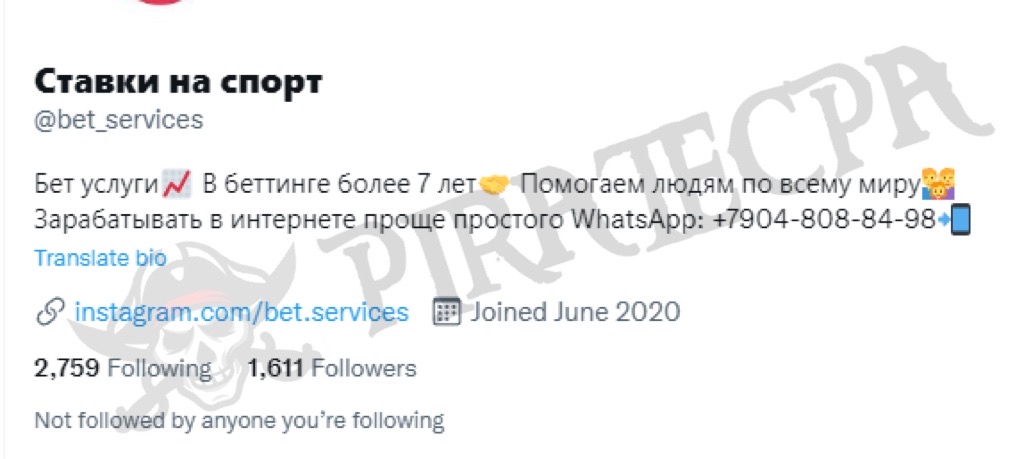This screenshot has height=459, width=1024.
Task: Click the WhatsApp number +7904-808-84-98
Action: (825, 221)
